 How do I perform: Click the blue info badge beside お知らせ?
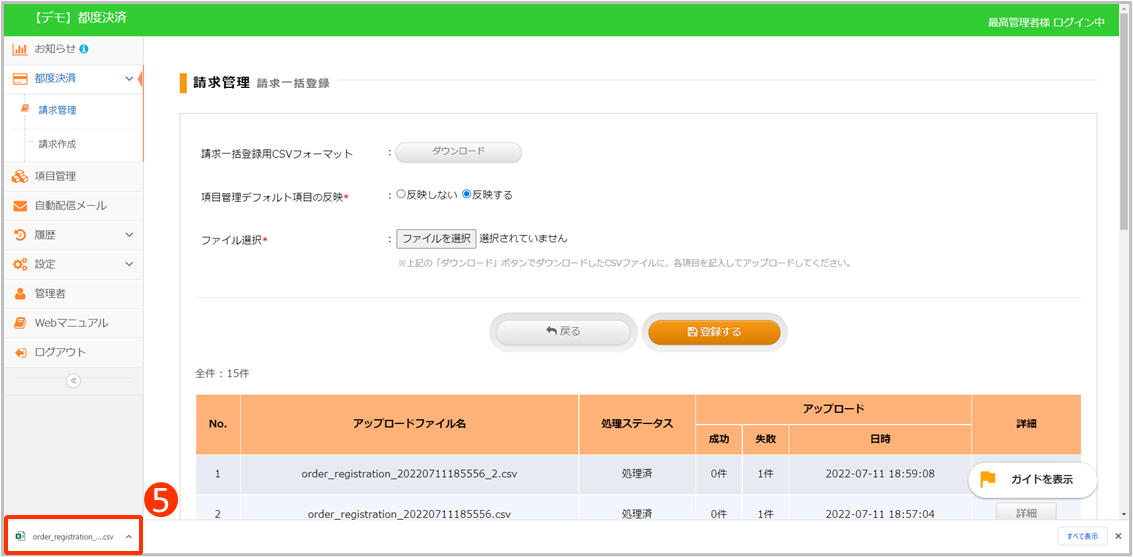click(84, 49)
